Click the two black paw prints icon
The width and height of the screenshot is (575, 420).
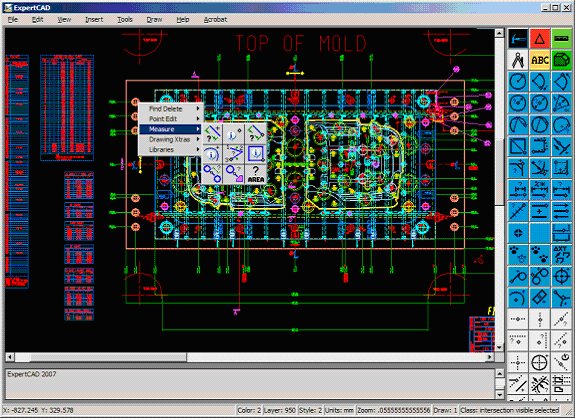(x=539, y=255)
